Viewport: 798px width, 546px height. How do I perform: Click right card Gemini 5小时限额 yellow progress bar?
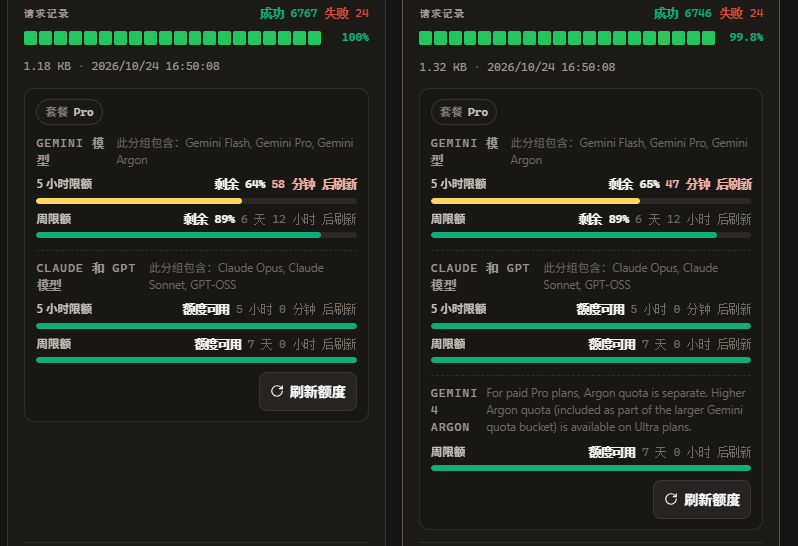pos(591,201)
